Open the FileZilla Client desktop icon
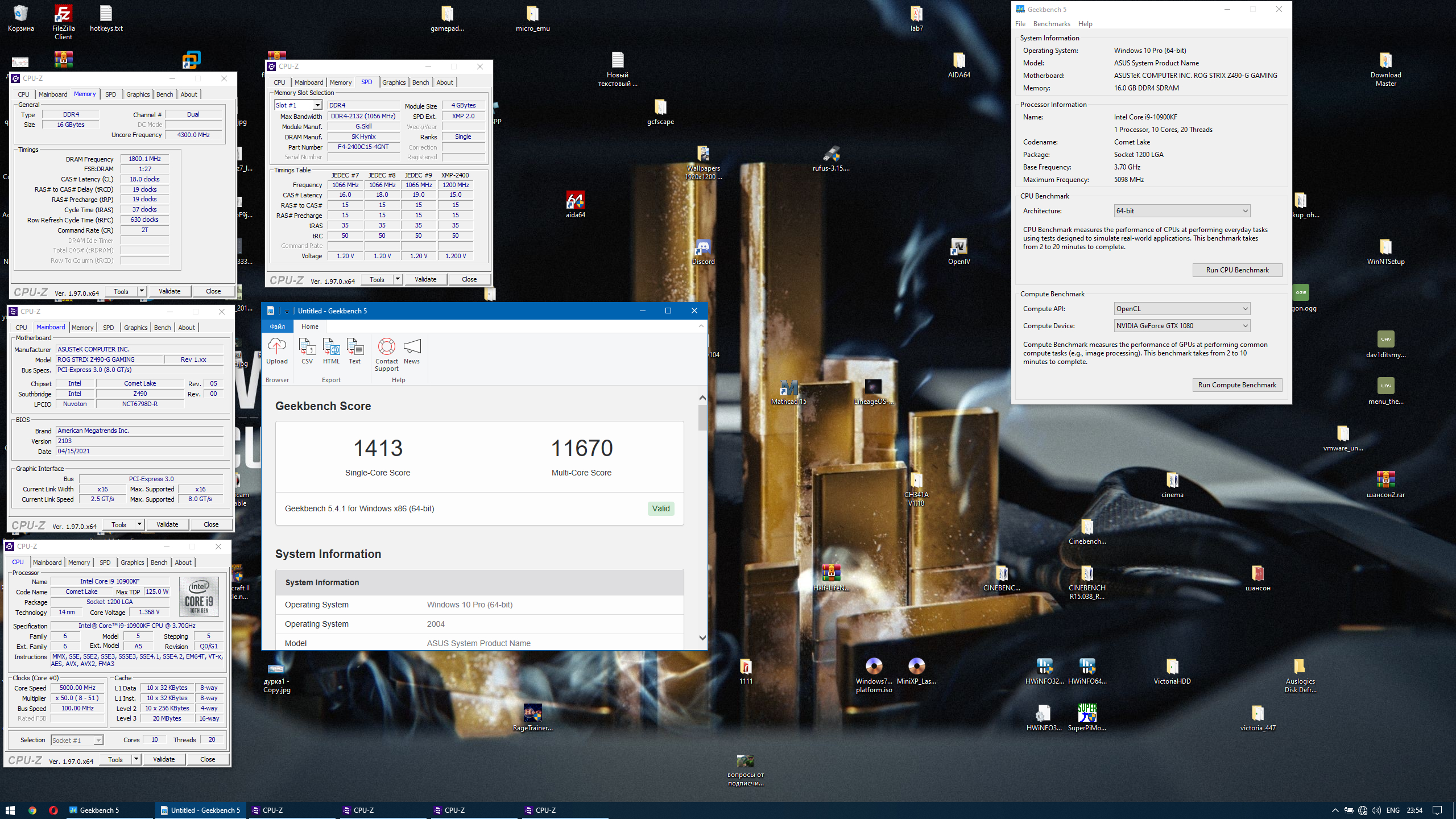 pos(63,22)
